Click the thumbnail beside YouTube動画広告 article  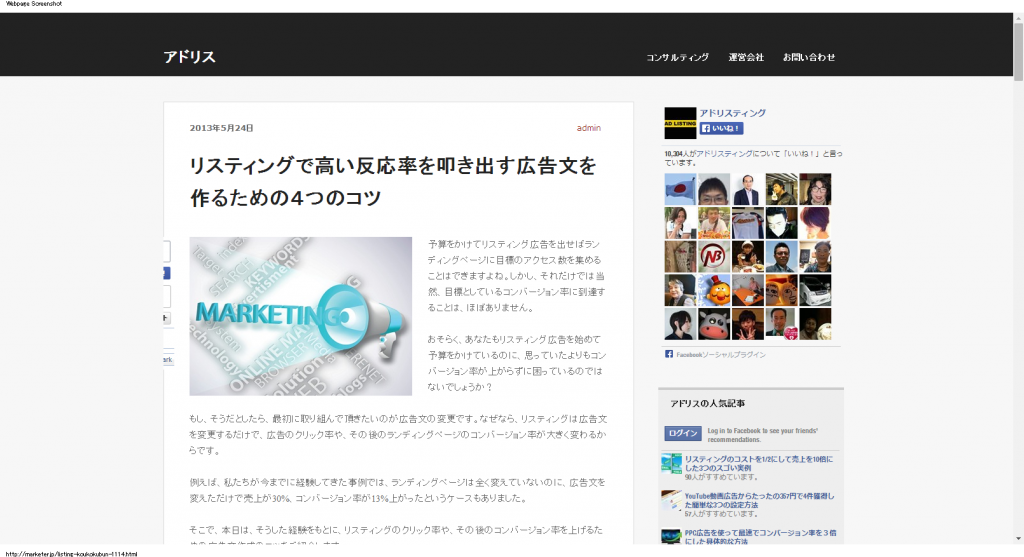(671, 500)
